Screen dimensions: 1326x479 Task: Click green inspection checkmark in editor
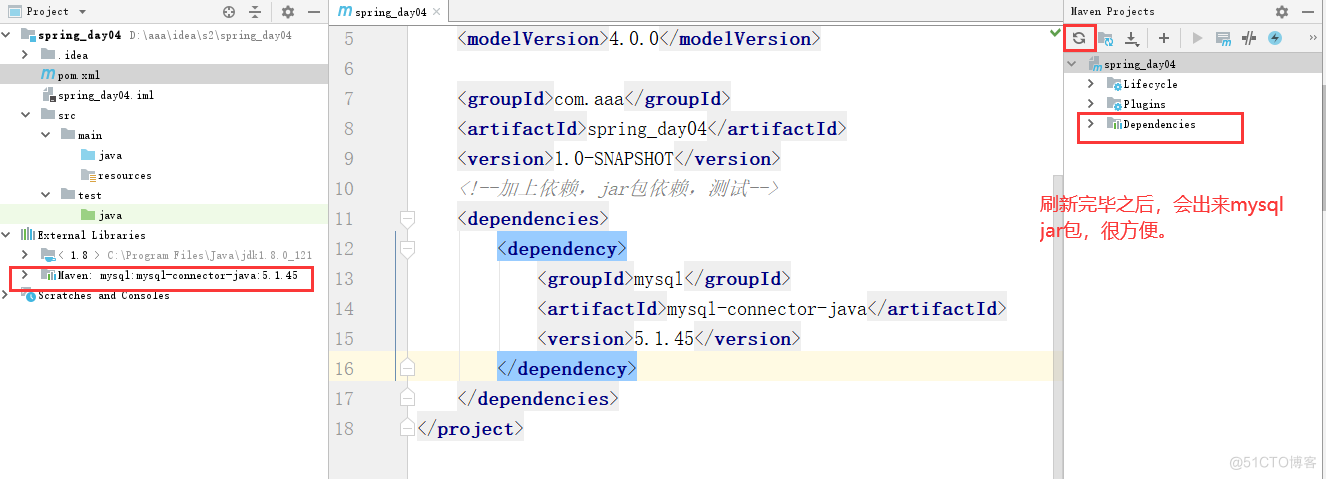pyautogui.click(x=1056, y=33)
